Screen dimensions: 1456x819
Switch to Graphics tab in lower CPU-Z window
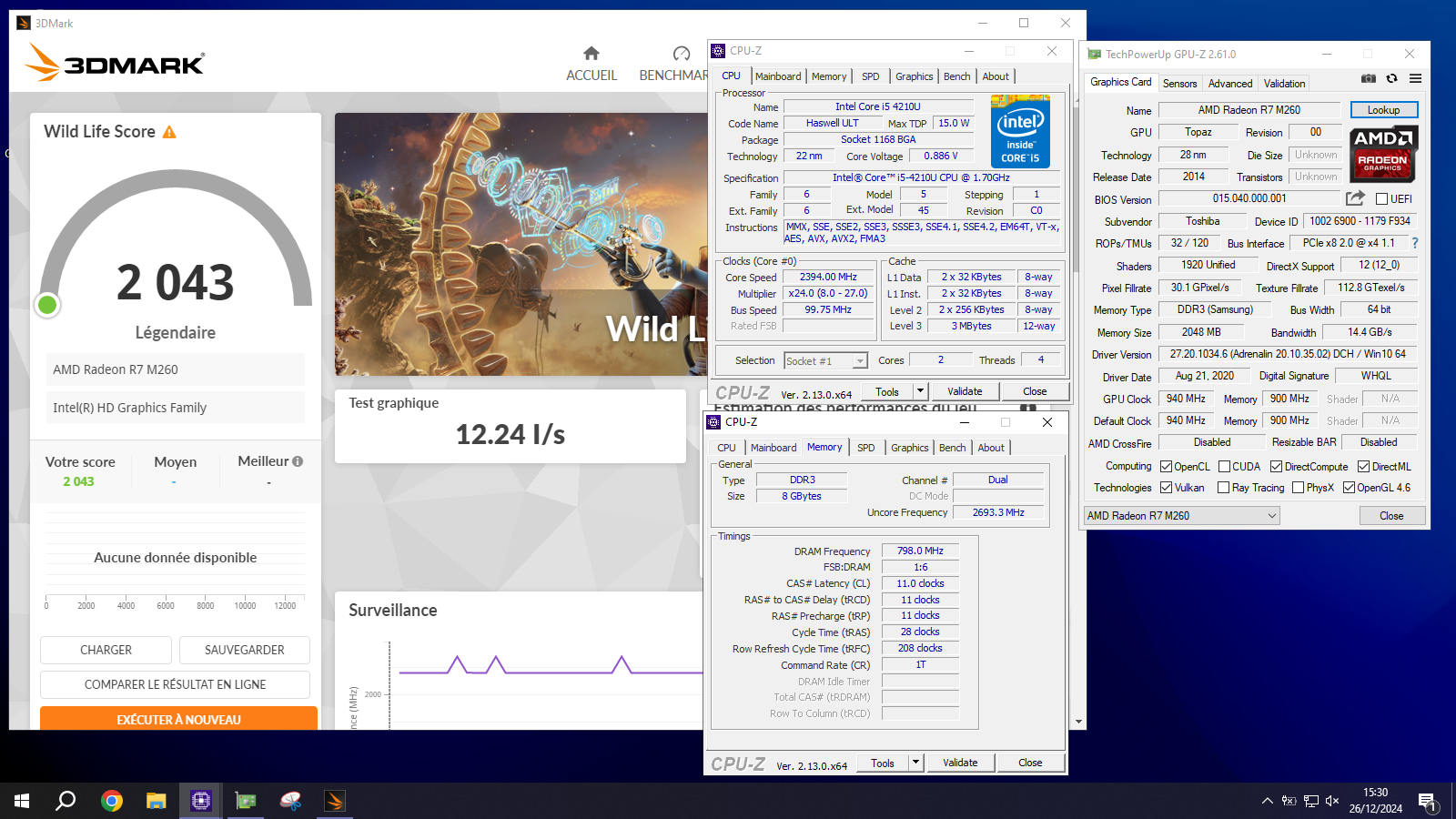tap(910, 448)
